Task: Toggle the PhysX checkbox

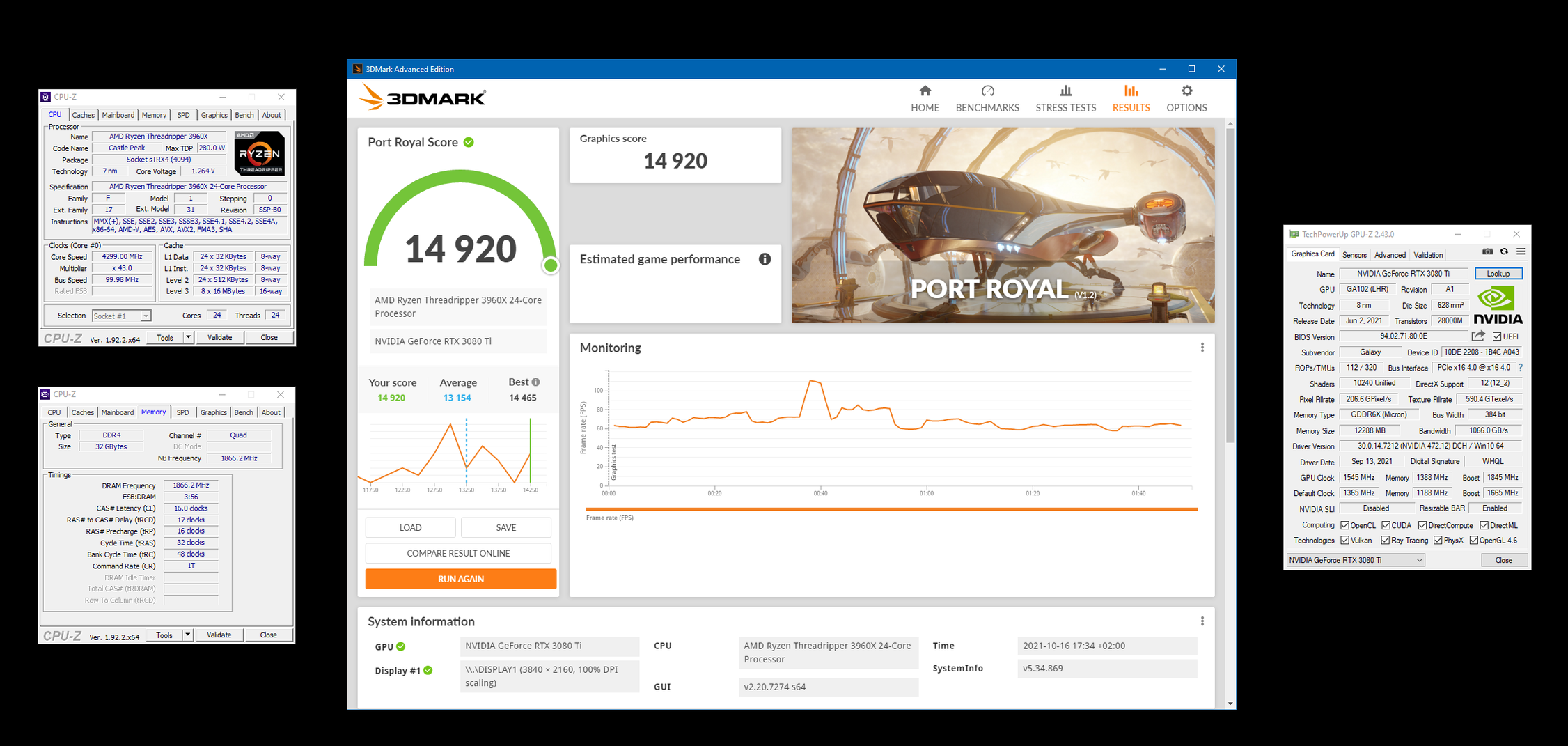Action: pyautogui.click(x=1437, y=541)
